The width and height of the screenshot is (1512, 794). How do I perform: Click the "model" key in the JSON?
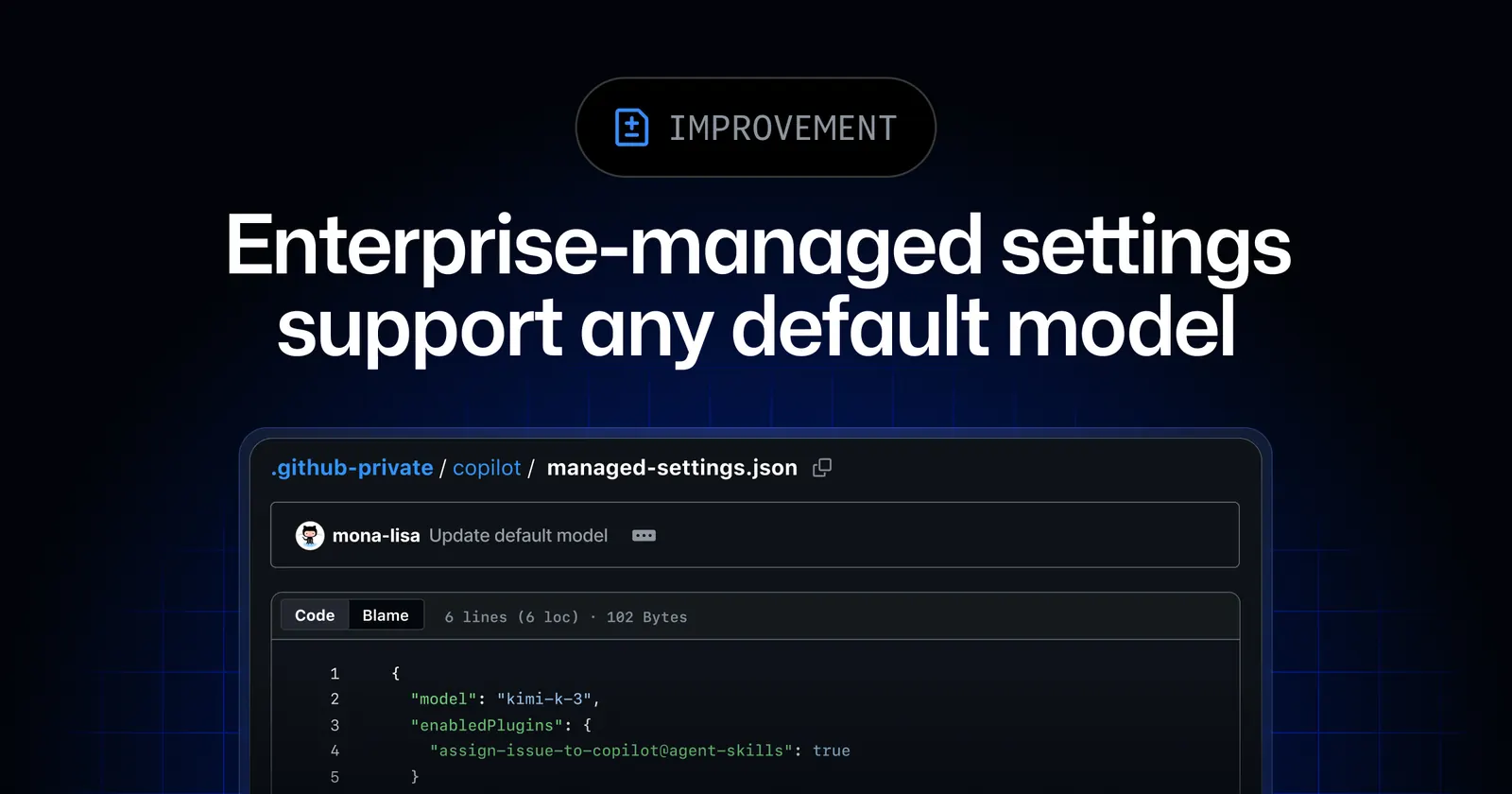[x=444, y=699]
